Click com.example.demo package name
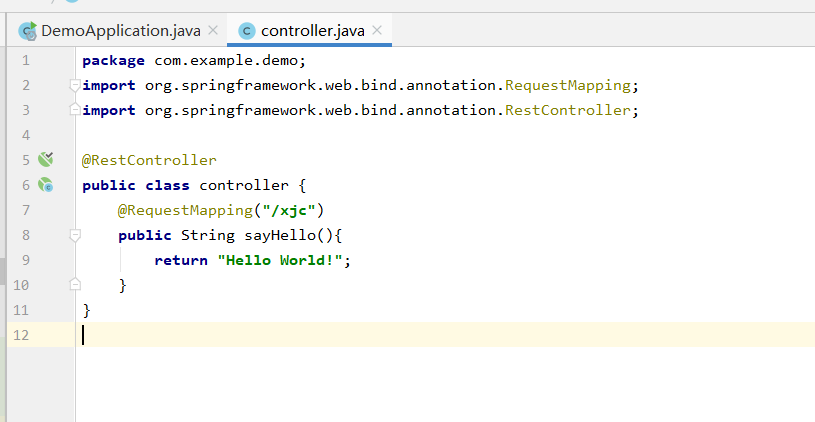The width and height of the screenshot is (815, 422). click(226, 61)
